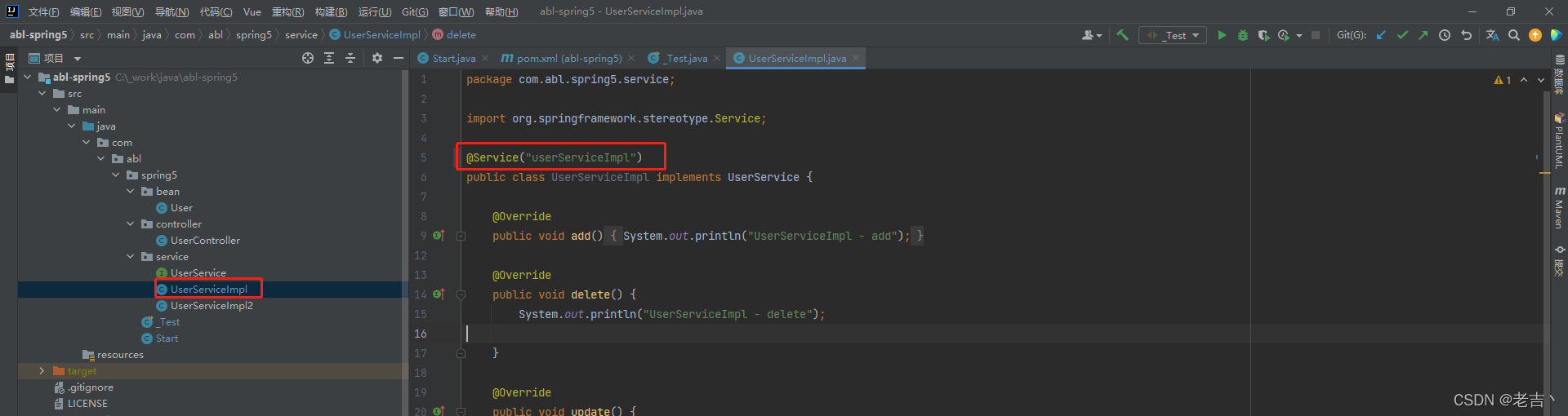Click the Build project hammer icon
This screenshot has width=1568, height=416.
1123,35
